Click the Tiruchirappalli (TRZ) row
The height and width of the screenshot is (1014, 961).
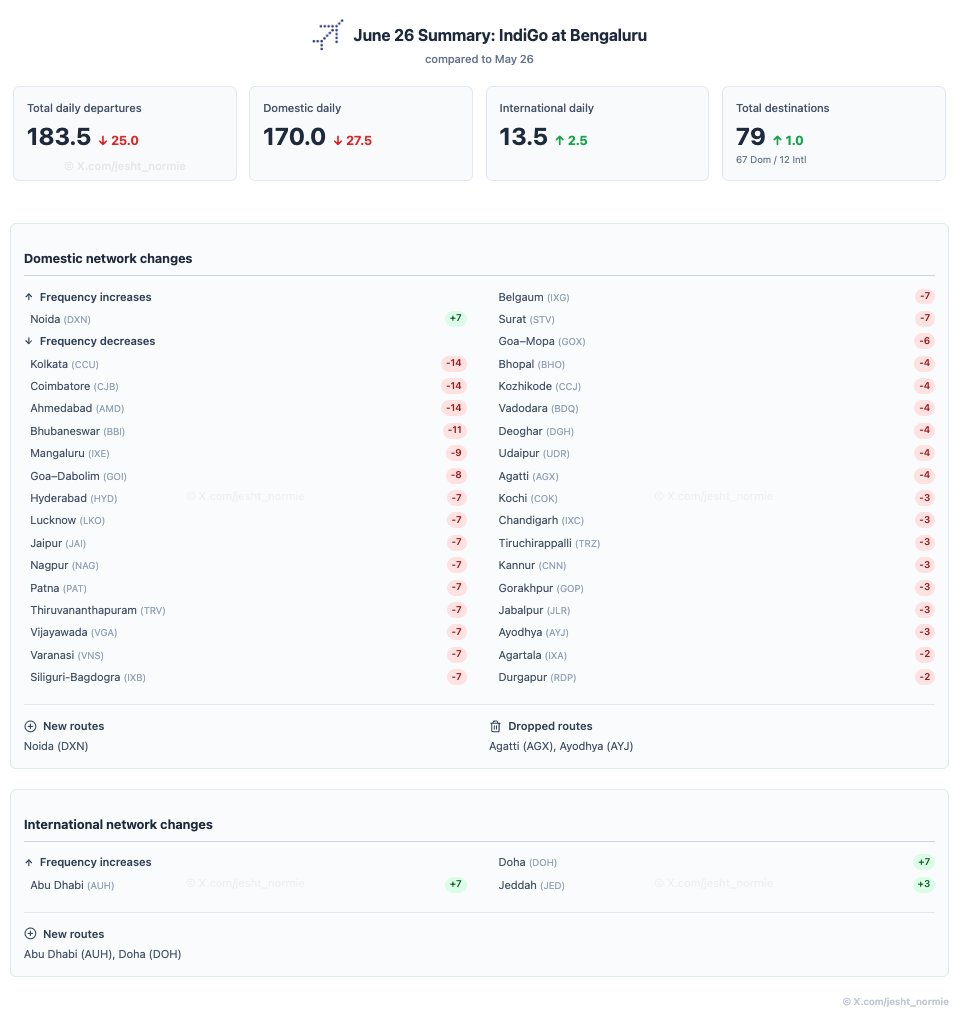click(716, 543)
